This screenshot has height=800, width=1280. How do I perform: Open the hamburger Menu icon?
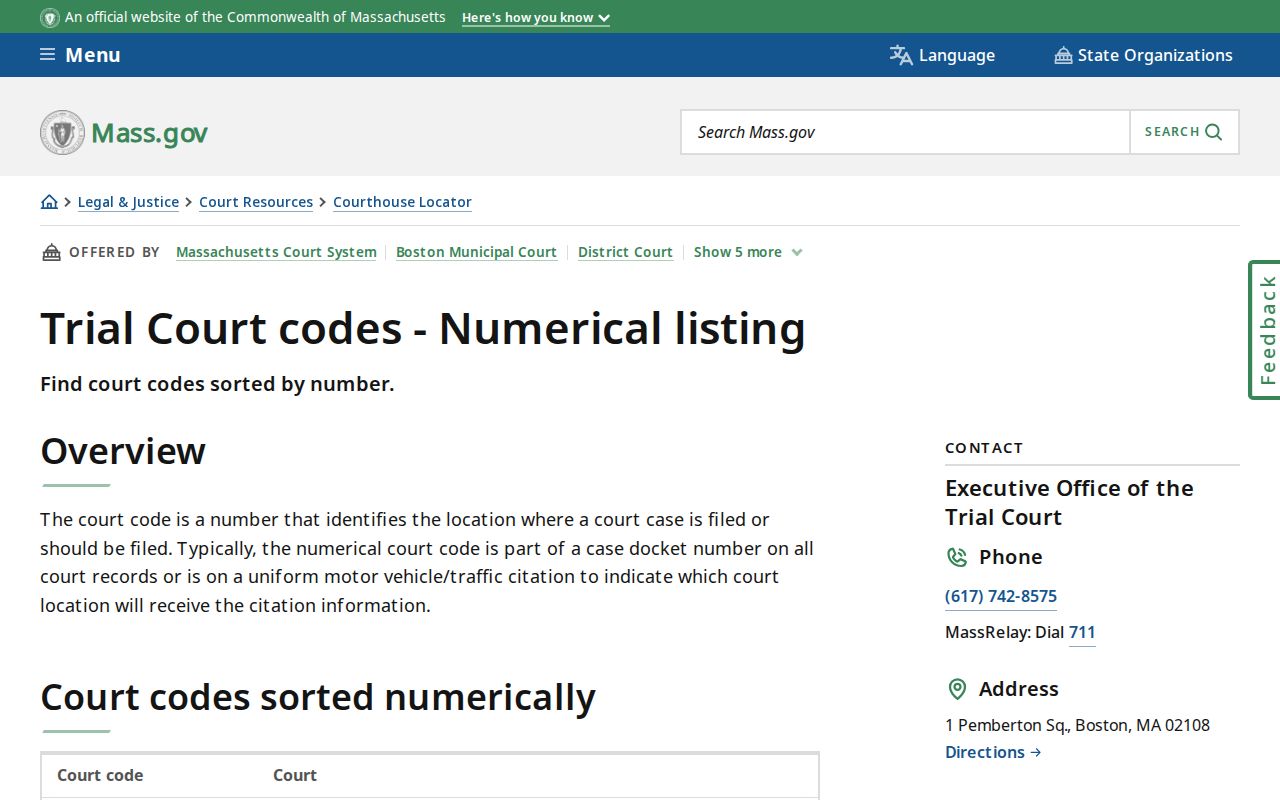point(47,55)
